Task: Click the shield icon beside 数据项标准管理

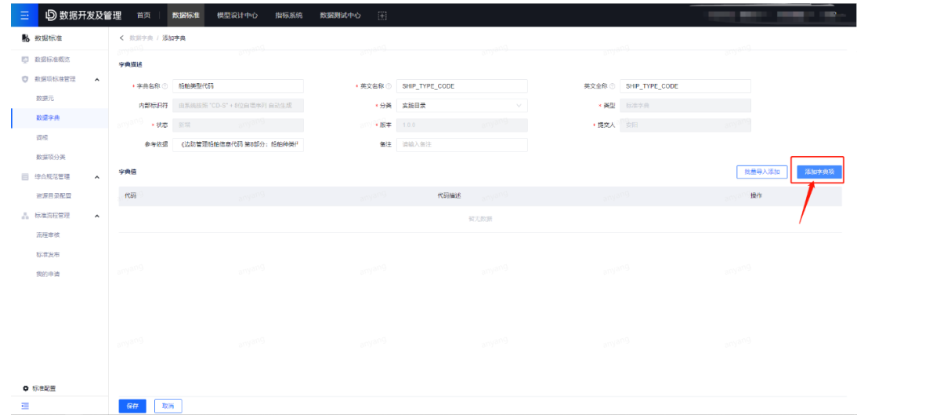Action: pos(25,79)
